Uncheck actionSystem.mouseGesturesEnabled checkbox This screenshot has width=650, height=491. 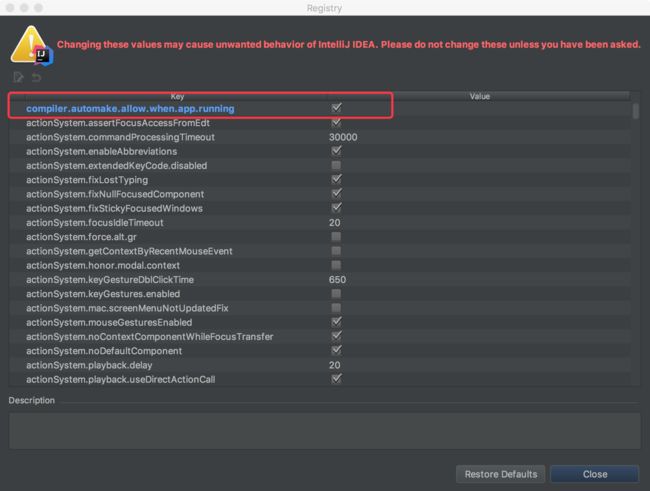[x=336, y=322]
